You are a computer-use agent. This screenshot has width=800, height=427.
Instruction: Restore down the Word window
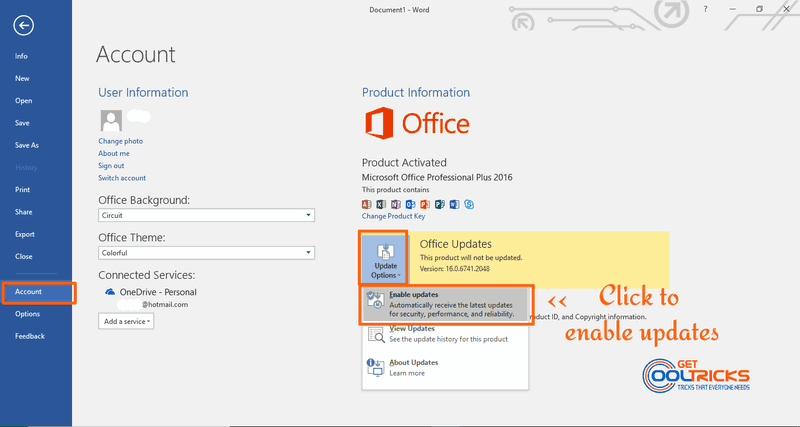[x=759, y=9]
